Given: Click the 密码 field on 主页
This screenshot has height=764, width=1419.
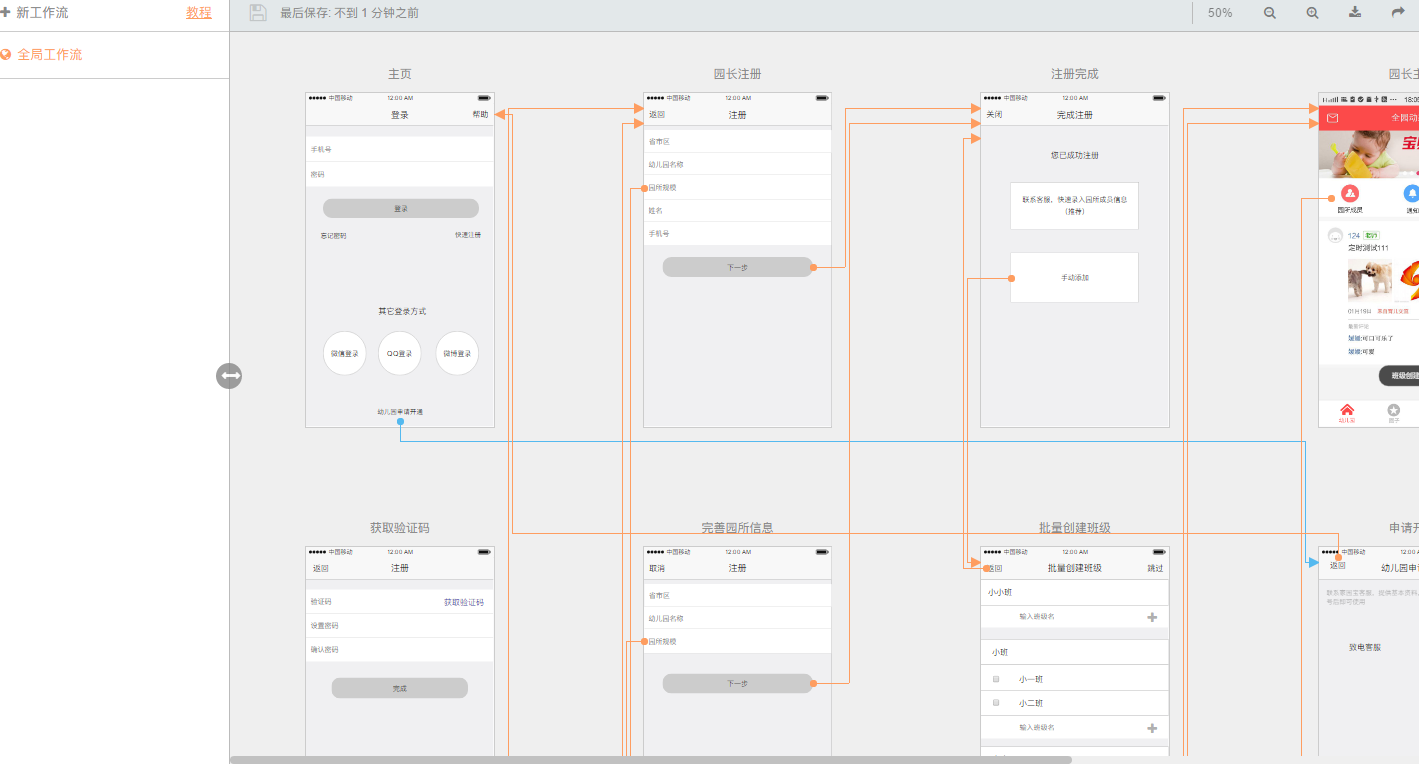Looking at the screenshot, I should [x=400, y=174].
